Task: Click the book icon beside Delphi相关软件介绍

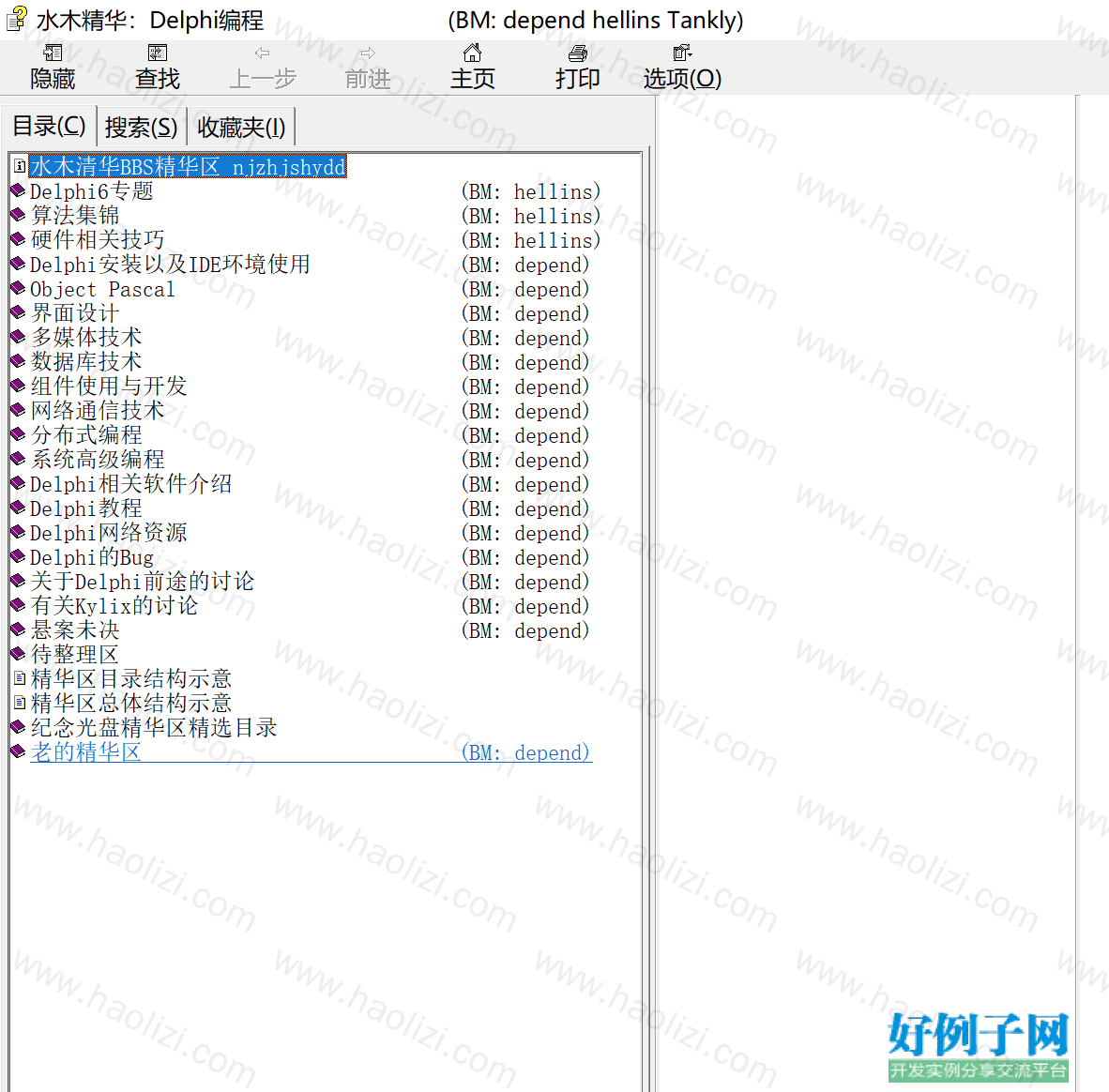Action: 19,483
